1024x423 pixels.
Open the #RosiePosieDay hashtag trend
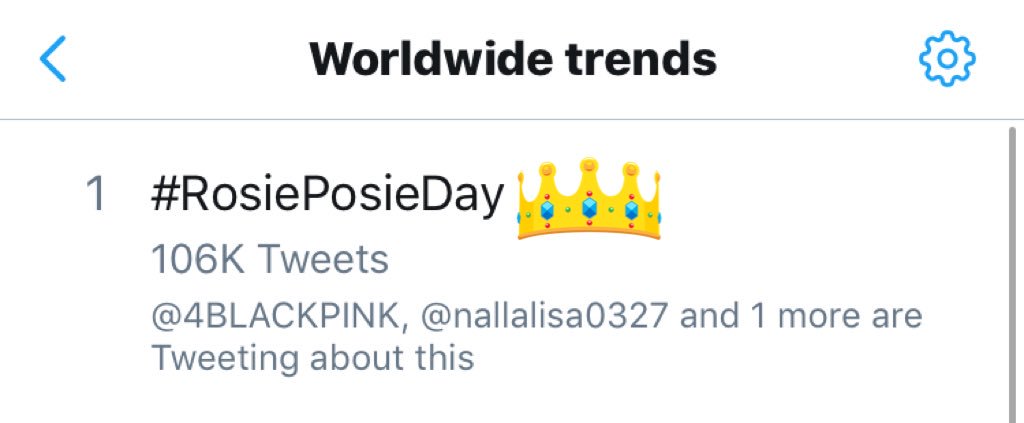pos(327,196)
